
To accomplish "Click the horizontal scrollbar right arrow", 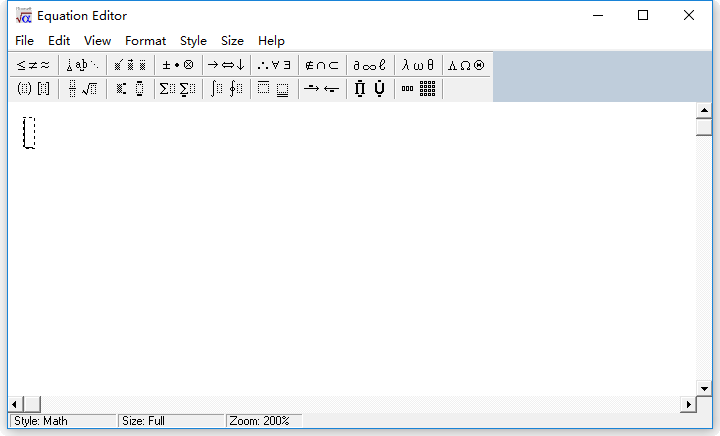I will tap(688, 404).
